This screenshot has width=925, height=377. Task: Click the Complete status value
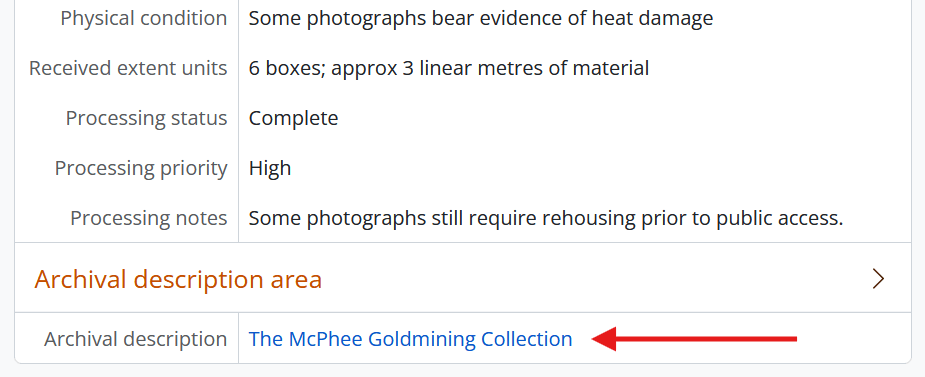(294, 119)
